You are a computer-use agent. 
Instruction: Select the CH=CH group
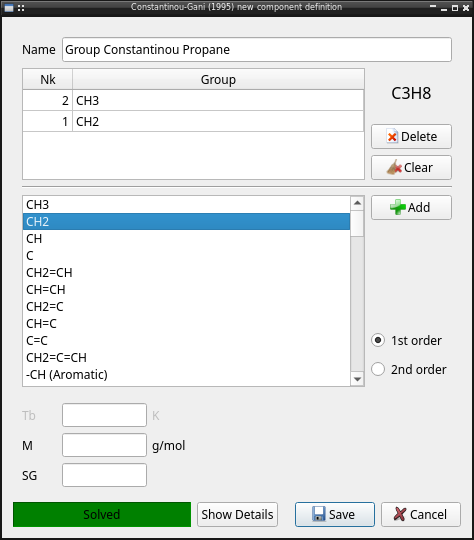pos(186,290)
